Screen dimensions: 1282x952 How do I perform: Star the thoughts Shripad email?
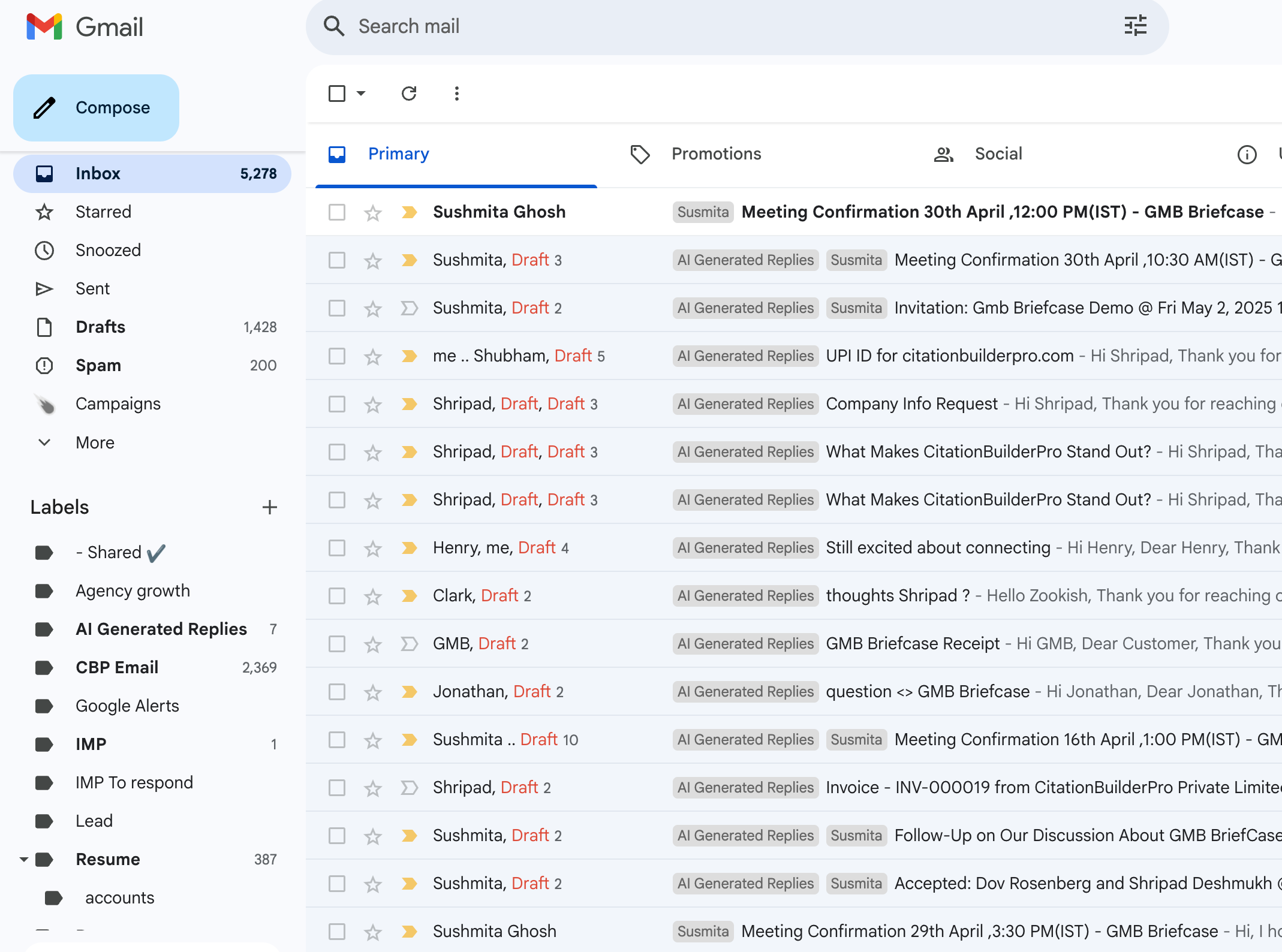[x=373, y=596]
